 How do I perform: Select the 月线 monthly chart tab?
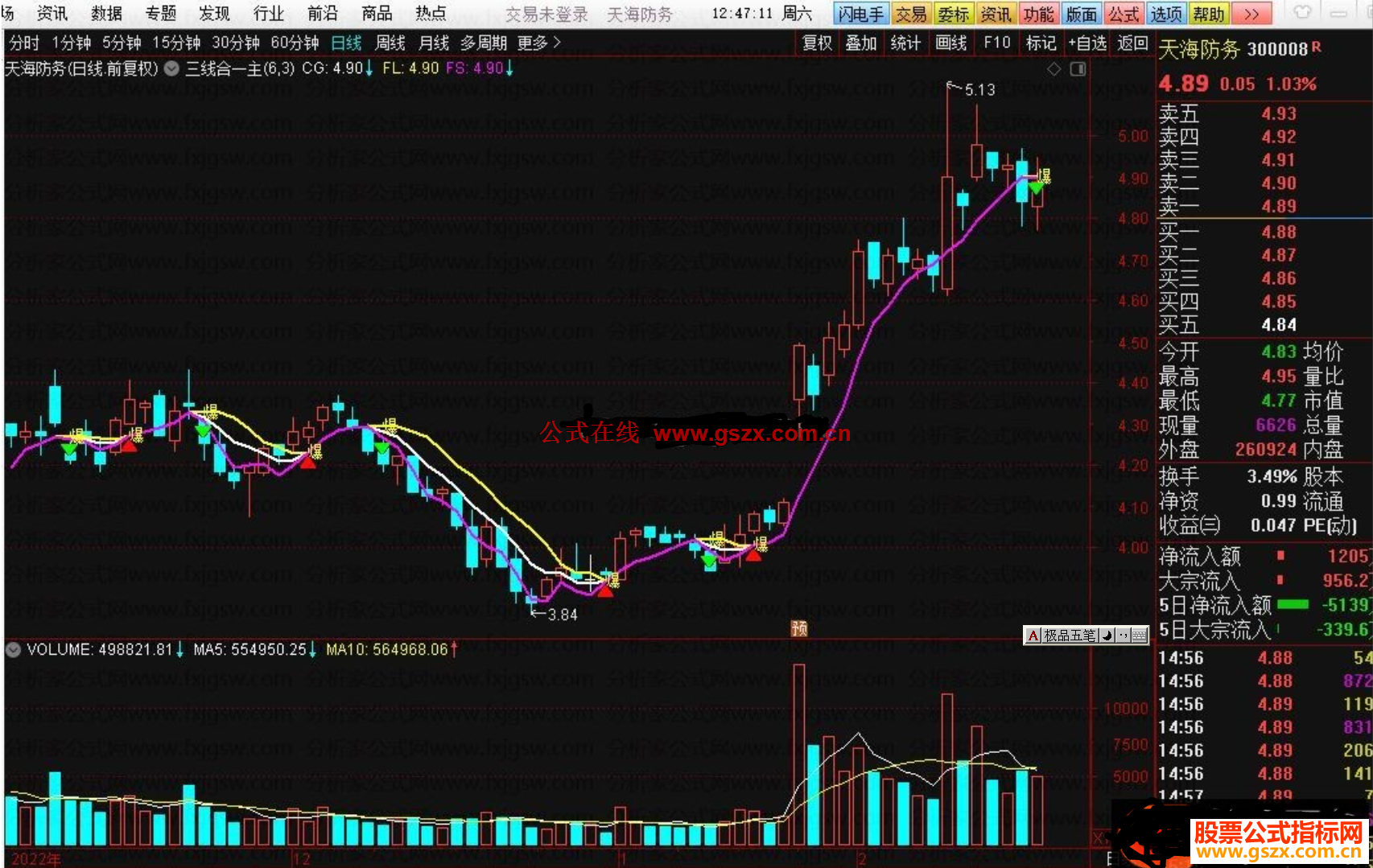434,43
